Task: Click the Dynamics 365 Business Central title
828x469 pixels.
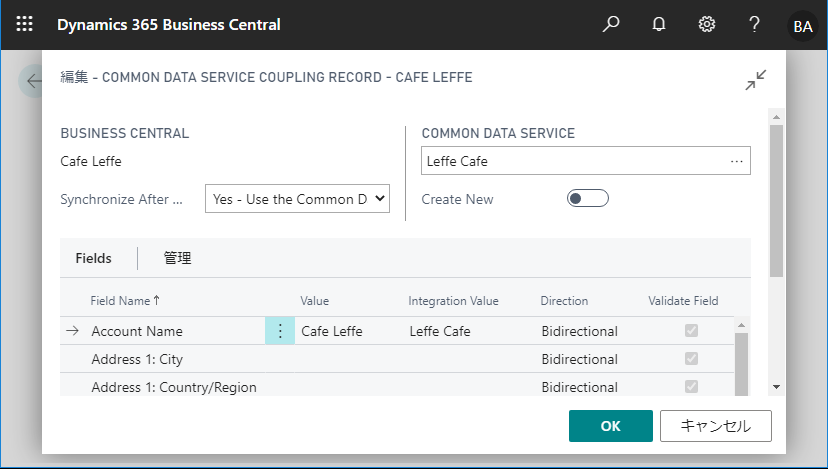Action: (x=168, y=25)
